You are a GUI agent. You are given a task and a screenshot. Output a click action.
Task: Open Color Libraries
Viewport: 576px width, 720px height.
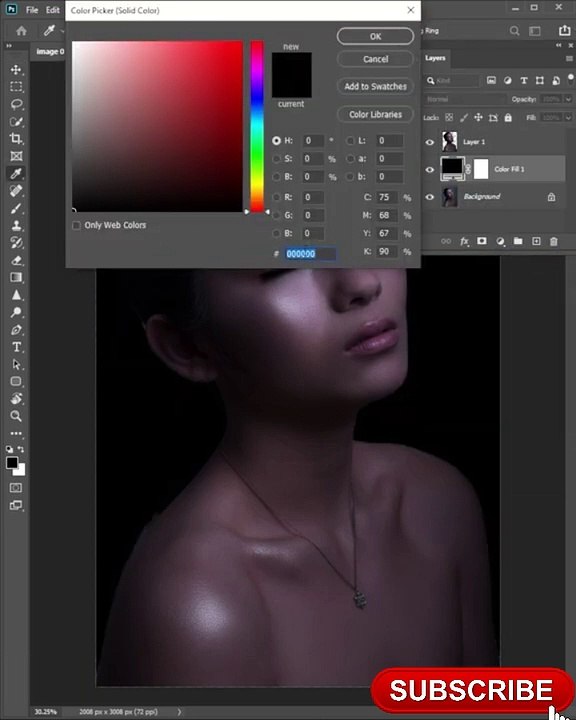(x=375, y=114)
